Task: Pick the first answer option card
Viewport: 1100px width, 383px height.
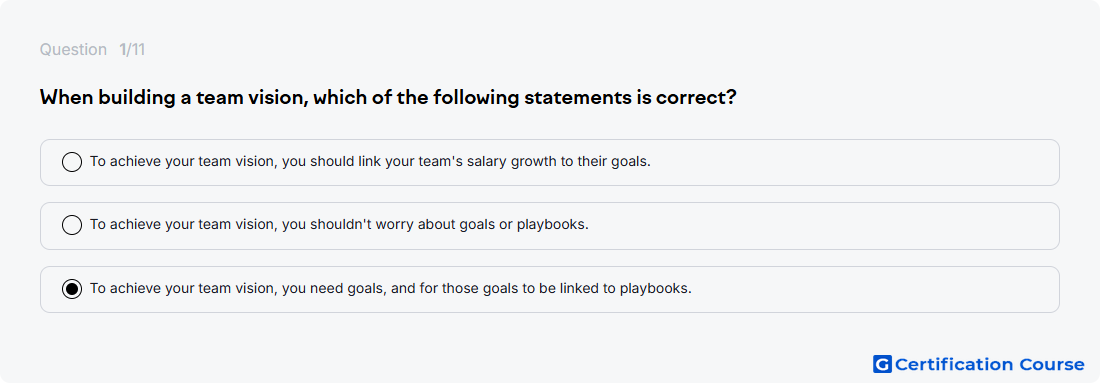Action: [x=549, y=162]
